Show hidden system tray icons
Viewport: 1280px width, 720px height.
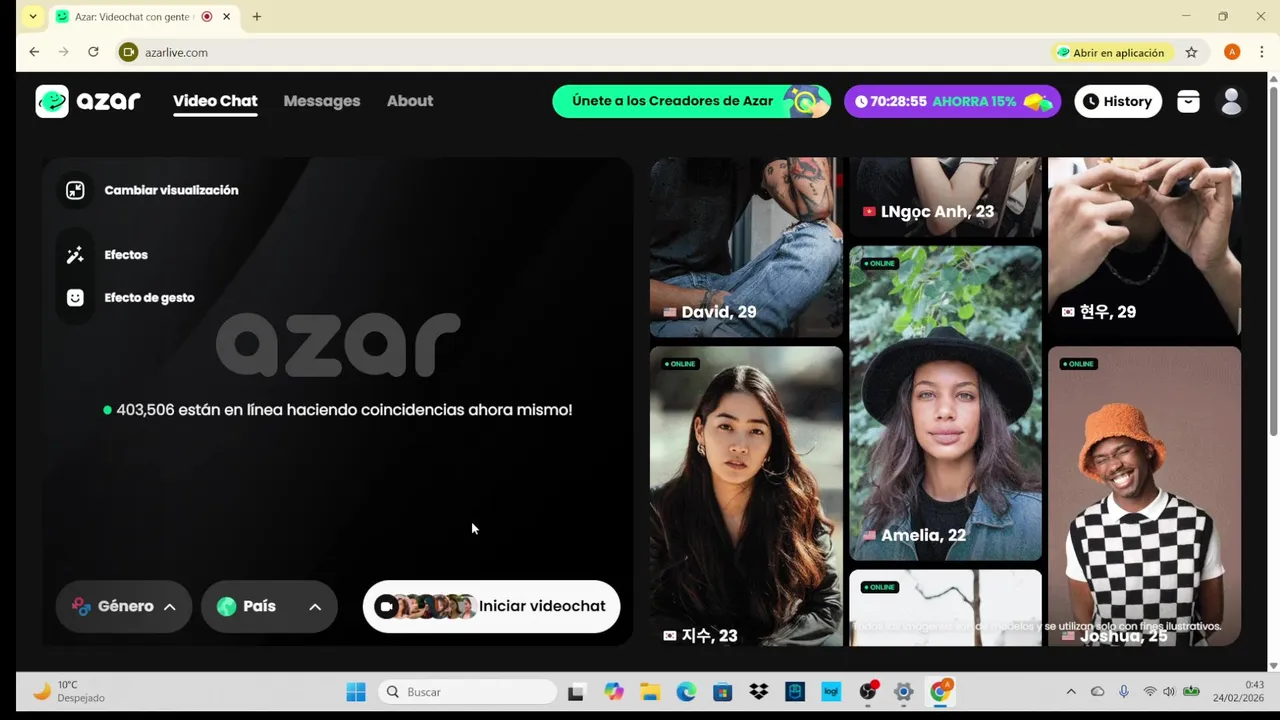(1071, 692)
